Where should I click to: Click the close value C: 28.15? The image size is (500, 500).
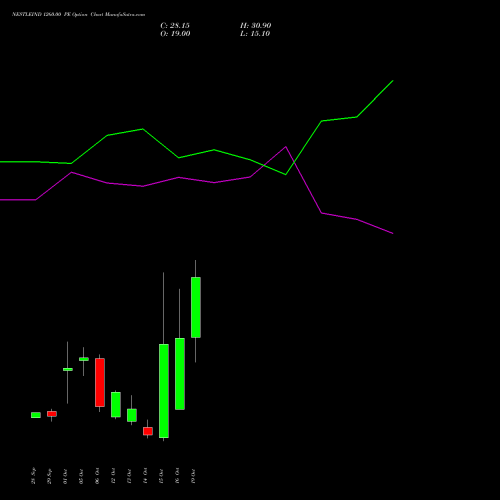[175, 26]
